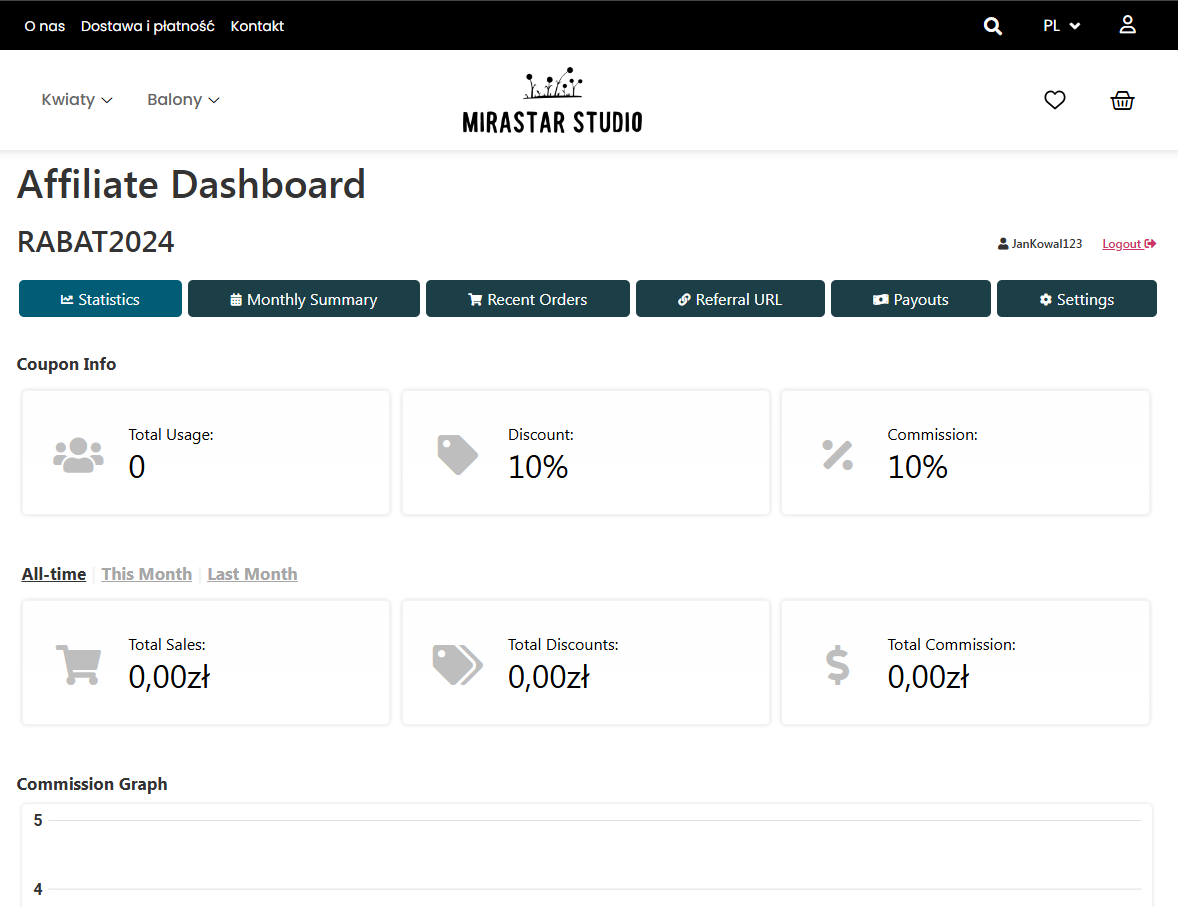Click the Commission 10% value

pyautogui.click(x=917, y=467)
